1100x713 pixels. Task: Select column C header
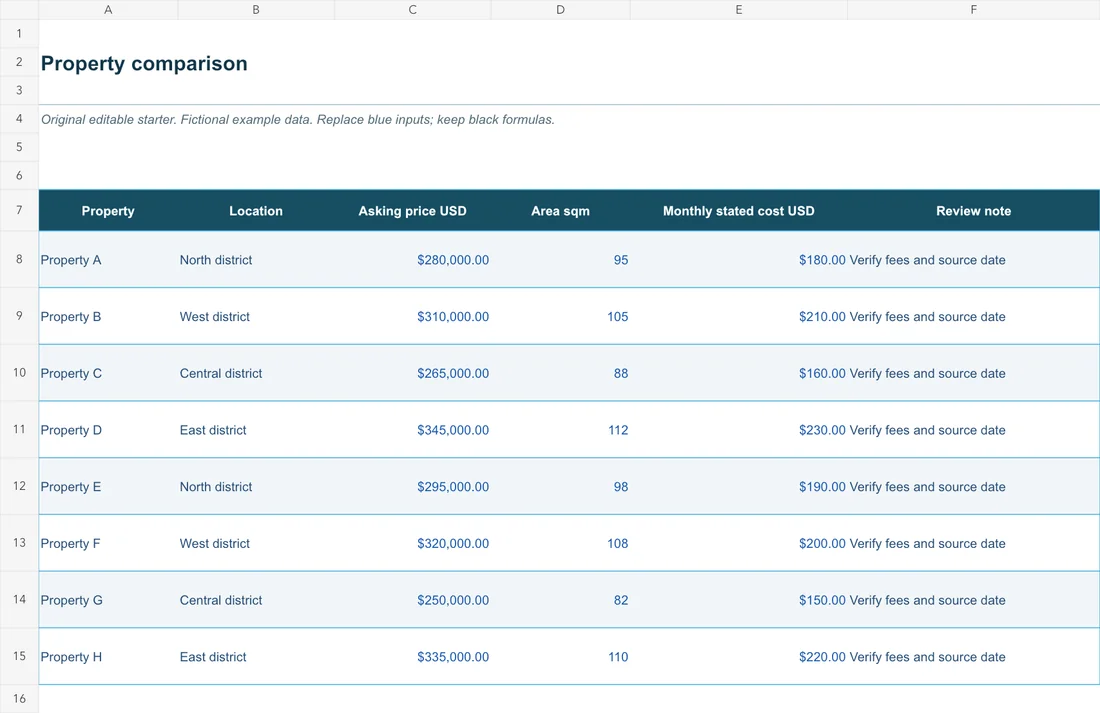point(412,10)
